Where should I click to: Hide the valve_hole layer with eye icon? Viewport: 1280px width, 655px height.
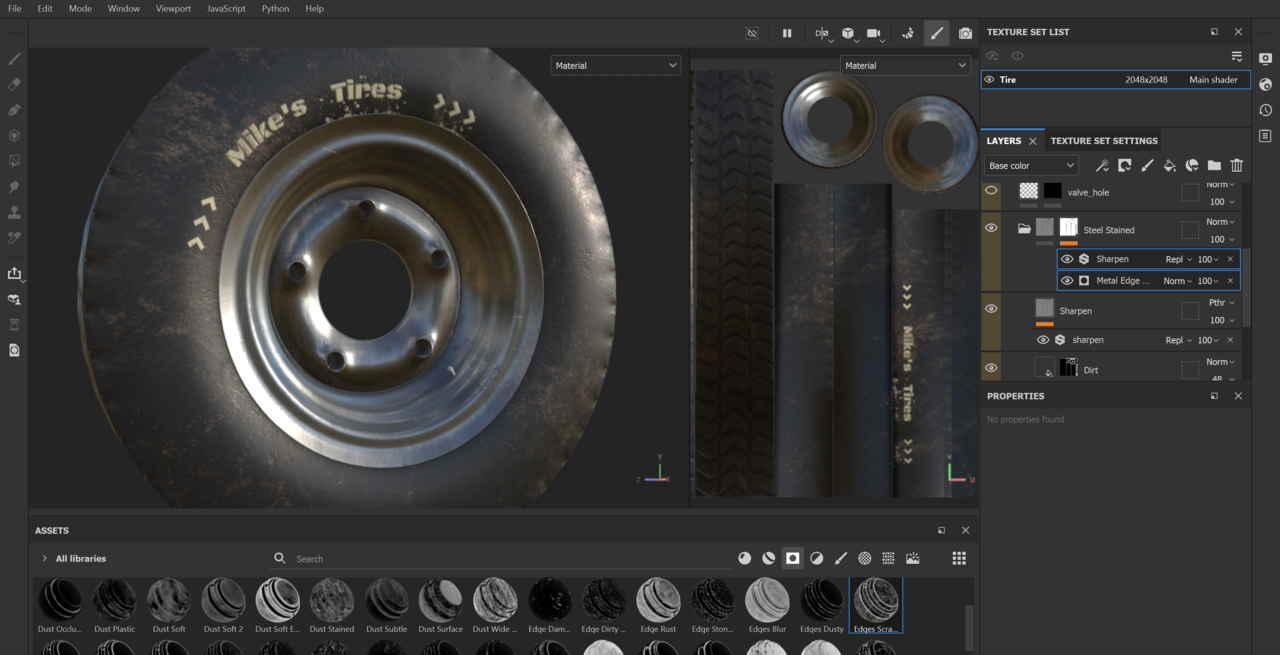pyautogui.click(x=991, y=190)
